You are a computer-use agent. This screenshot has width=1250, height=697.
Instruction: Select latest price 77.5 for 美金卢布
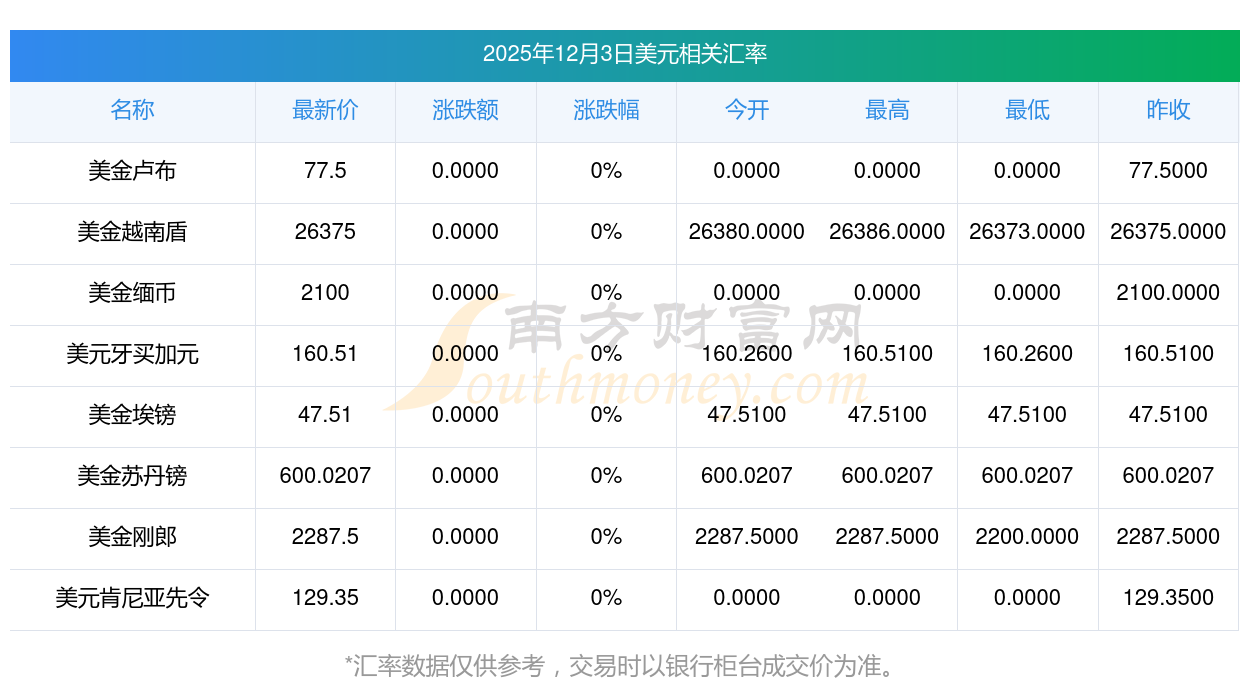[x=325, y=171]
